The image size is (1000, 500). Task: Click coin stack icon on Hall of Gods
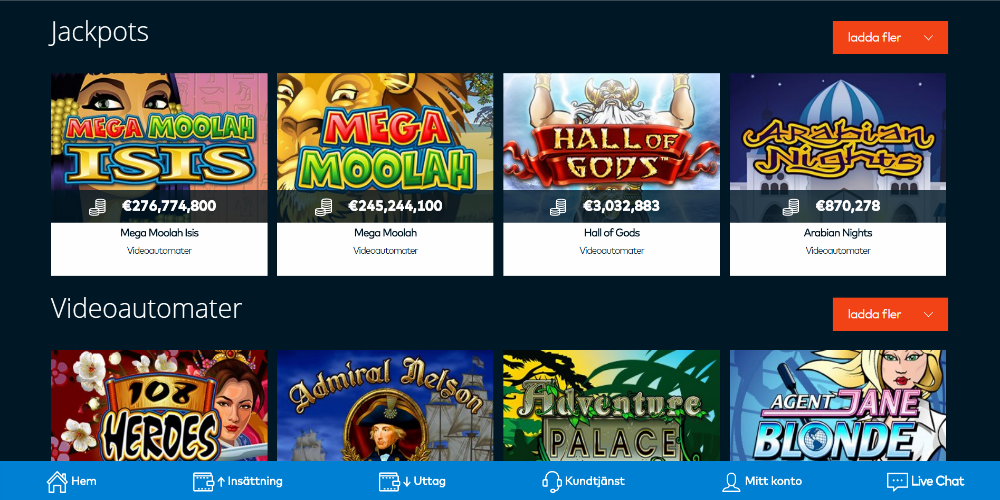tap(558, 207)
